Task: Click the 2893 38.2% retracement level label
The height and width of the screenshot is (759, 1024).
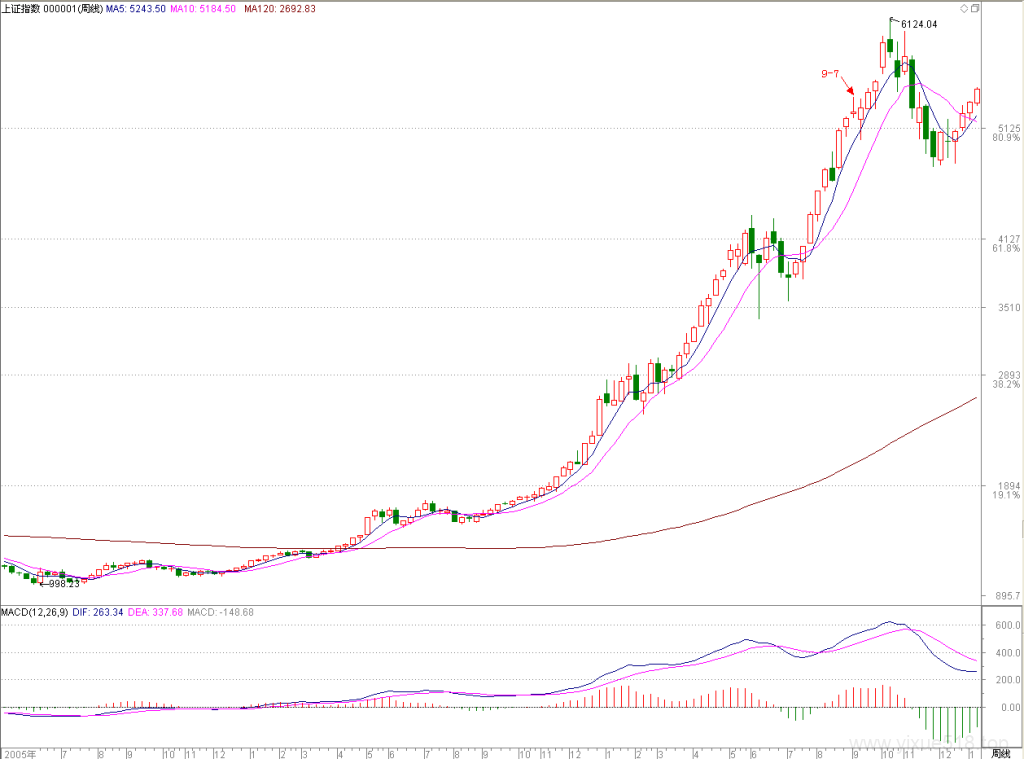Action: [1006, 380]
